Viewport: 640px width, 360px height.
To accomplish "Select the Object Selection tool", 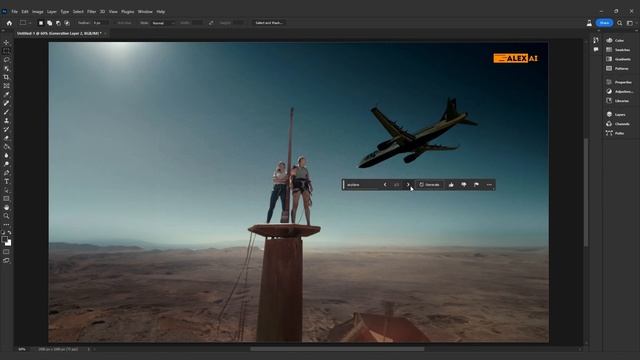I will [x=6, y=69].
